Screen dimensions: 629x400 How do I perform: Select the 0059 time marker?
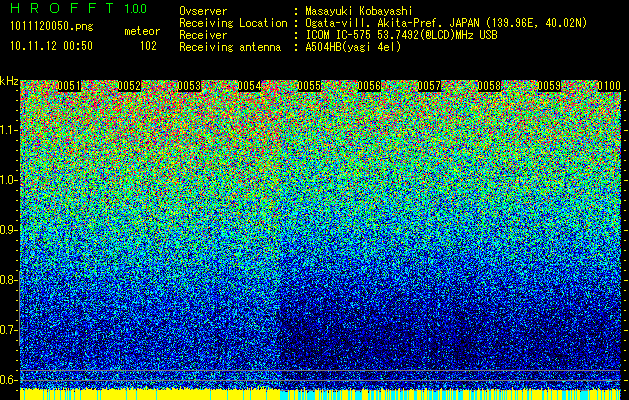pyautogui.click(x=549, y=86)
